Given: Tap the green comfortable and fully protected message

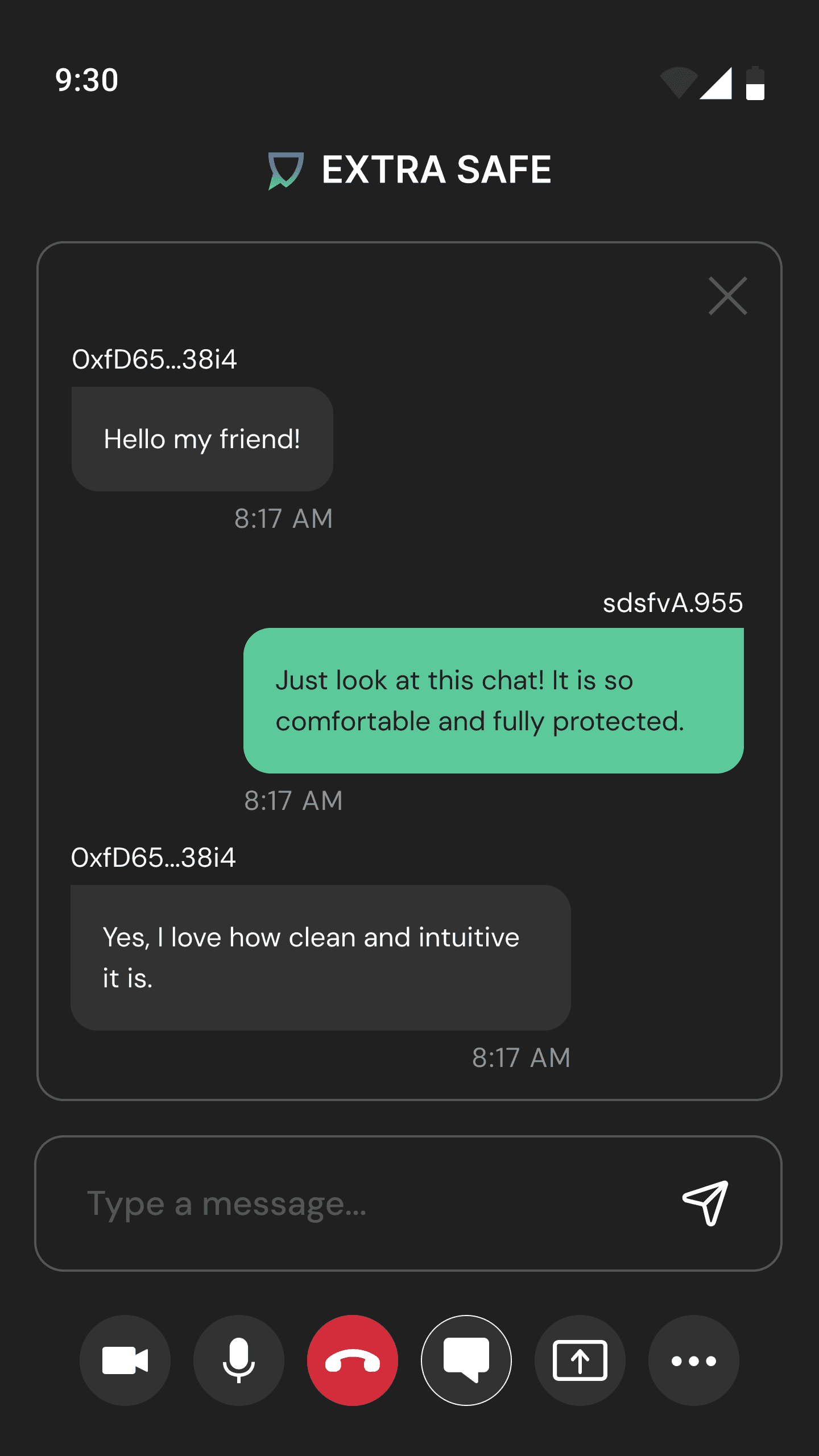Looking at the screenshot, I should click(x=494, y=701).
